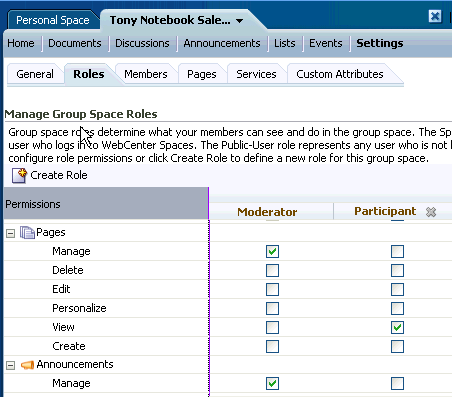Check Pages Edit for Participant
The height and width of the screenshot is (397, 452).
click(x=397, y=289)
